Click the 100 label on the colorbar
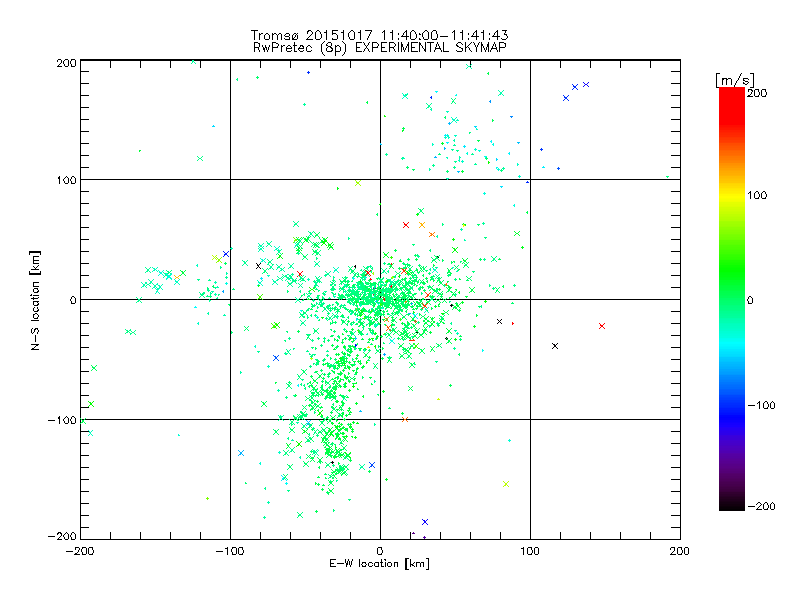 tap(757, 195)
